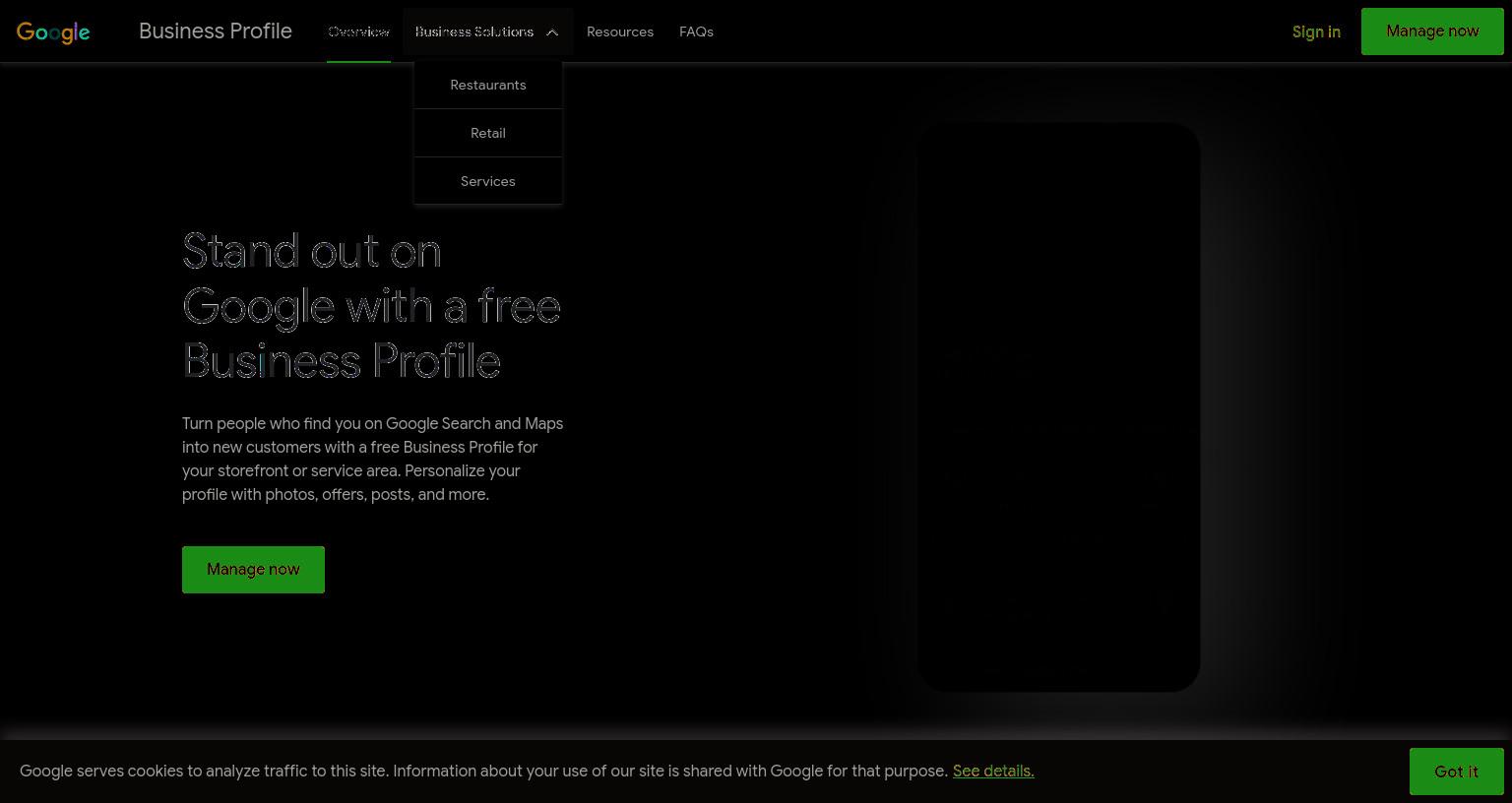
Task: Click Manage now below the hero text
Action: [253, 570]
